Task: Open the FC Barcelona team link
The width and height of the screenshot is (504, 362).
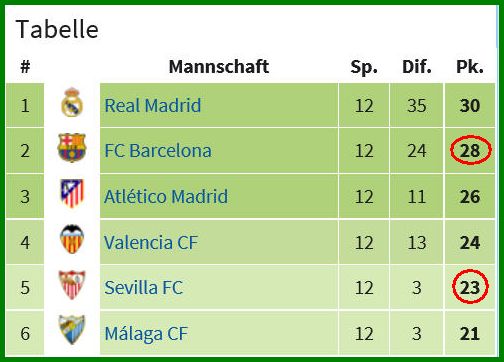Action: pyautogui.click(x=158, y=151)
